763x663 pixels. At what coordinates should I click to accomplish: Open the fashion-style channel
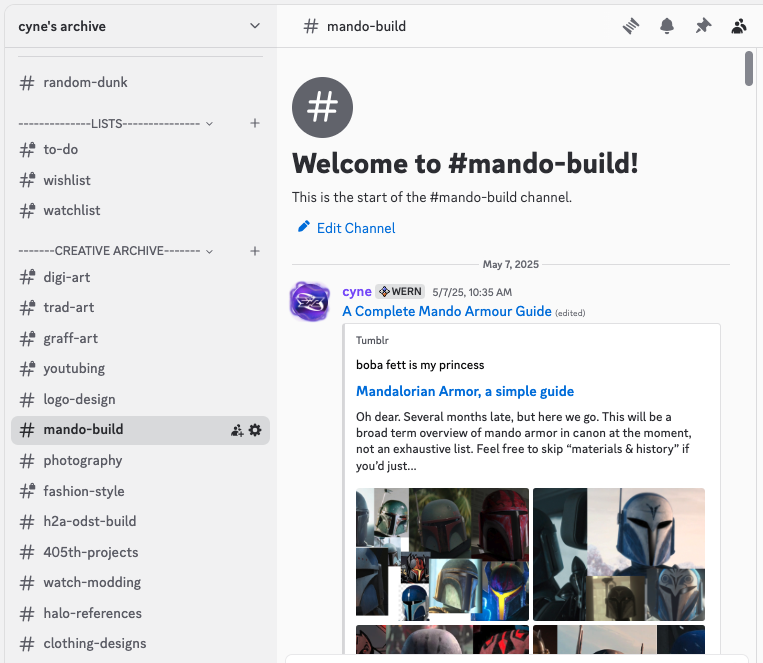[140, 491]
